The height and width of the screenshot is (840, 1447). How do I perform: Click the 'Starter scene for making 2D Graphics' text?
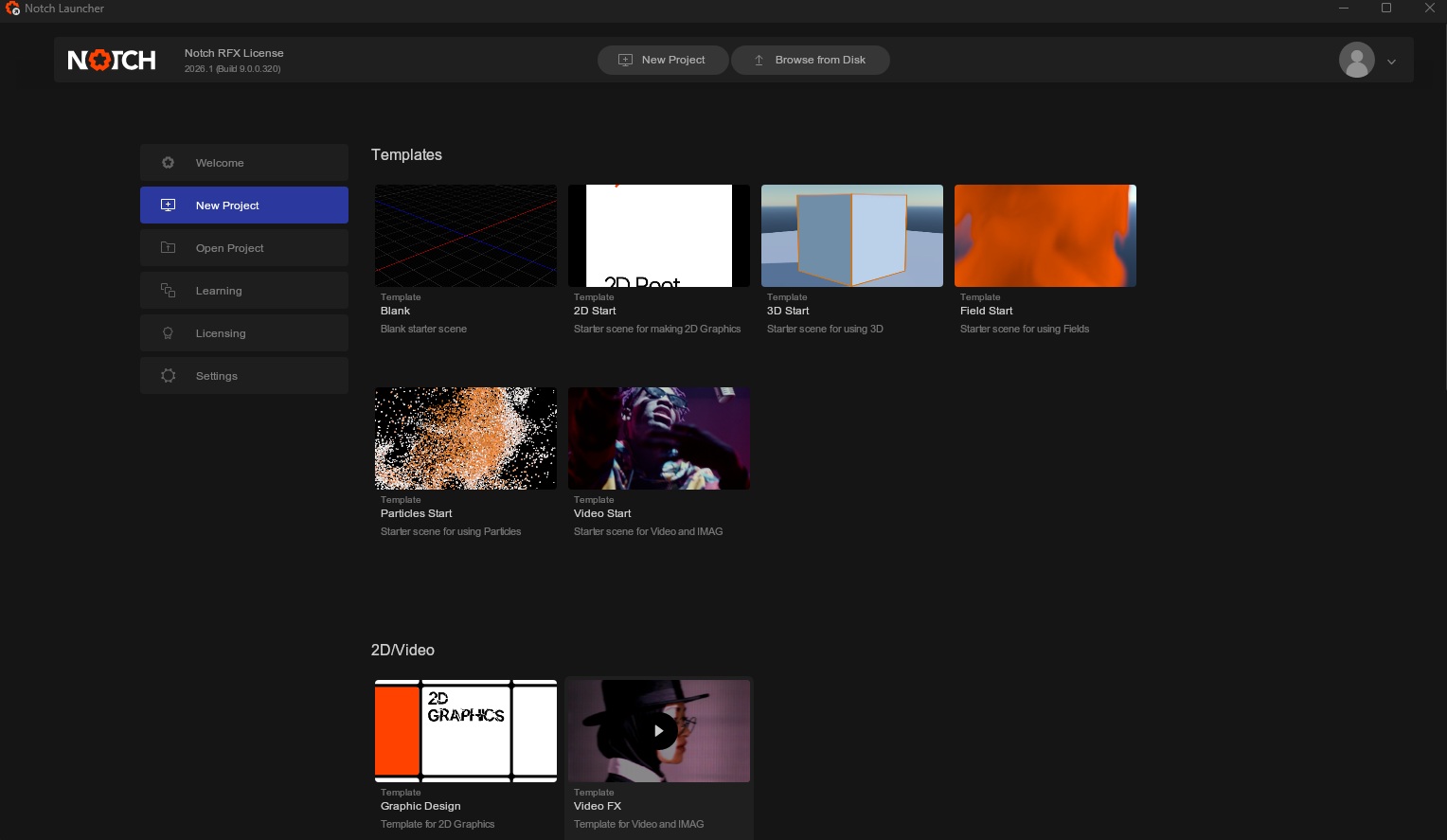pos(657,329)
